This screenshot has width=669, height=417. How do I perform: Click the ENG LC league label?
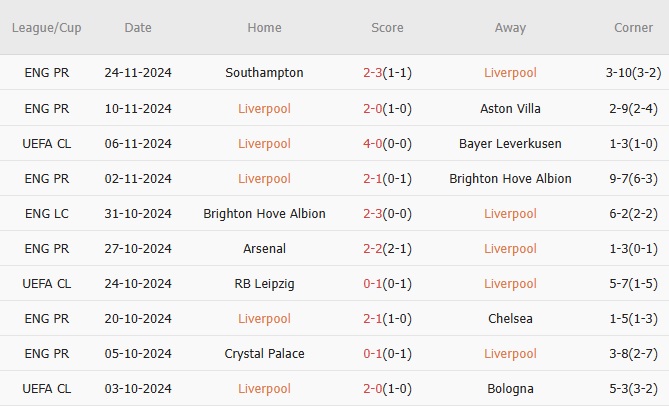click(x=46, y=213)
